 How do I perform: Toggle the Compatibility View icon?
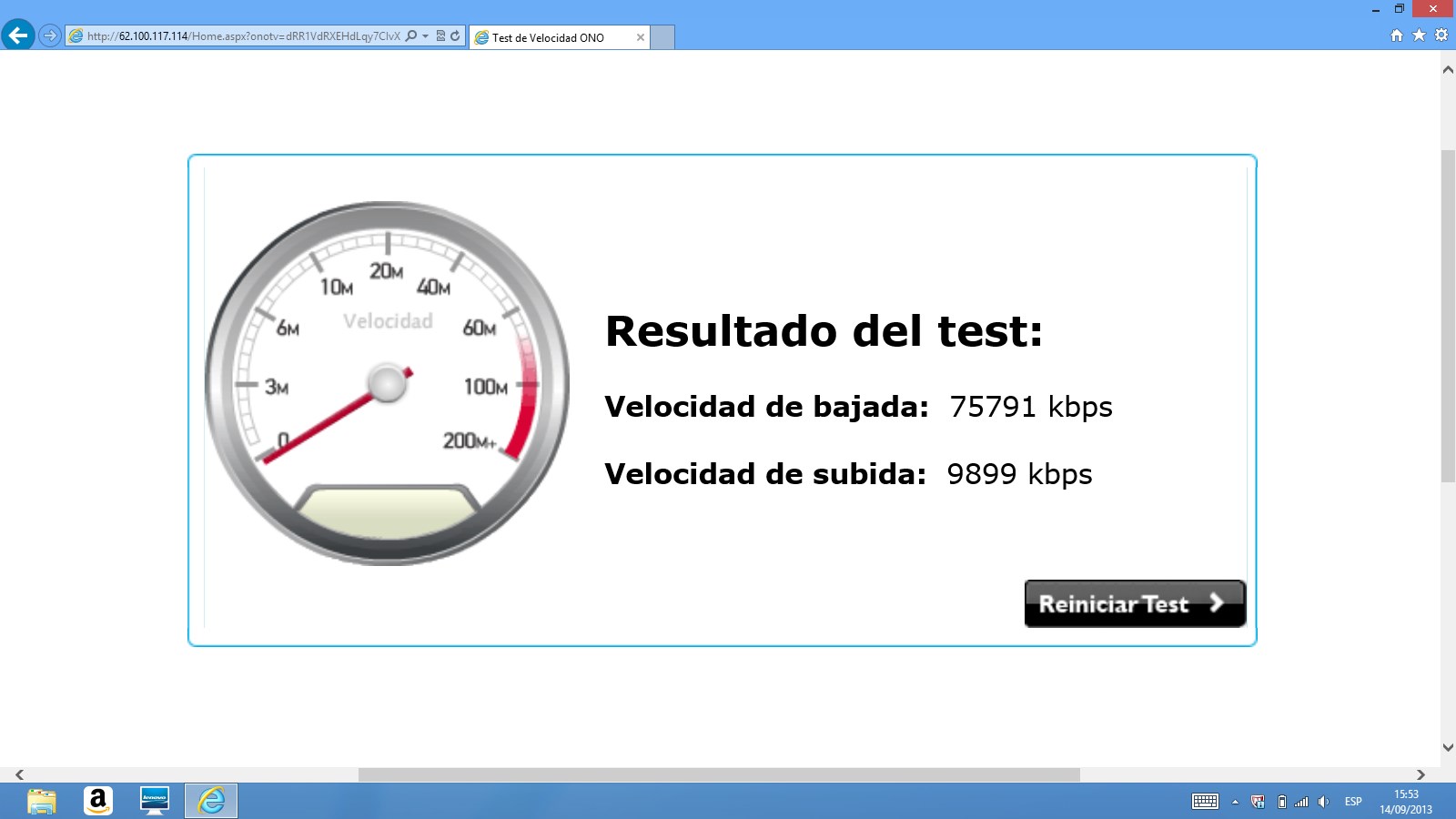pos(440,36)
